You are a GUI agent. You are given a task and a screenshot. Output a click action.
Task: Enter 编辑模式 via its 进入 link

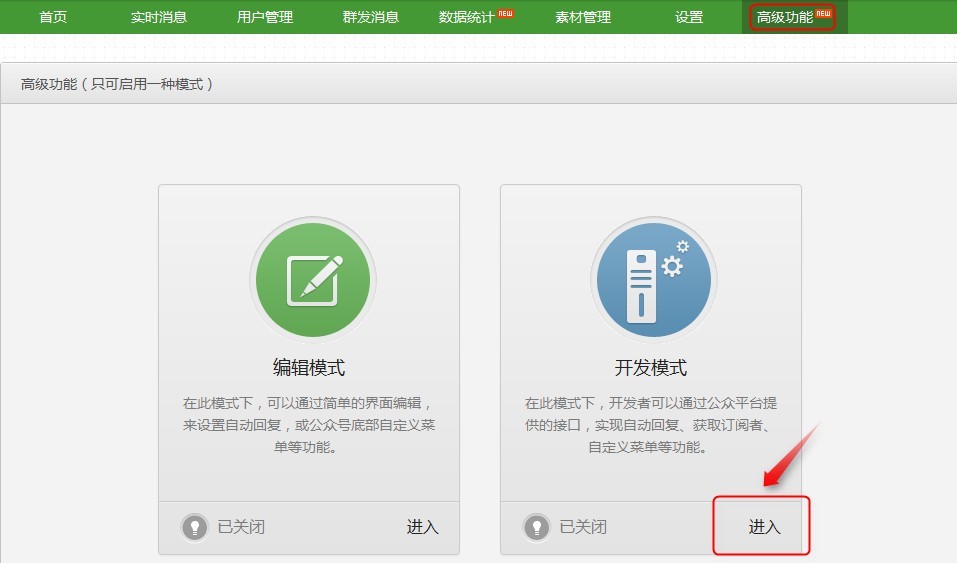pos(422,527)
